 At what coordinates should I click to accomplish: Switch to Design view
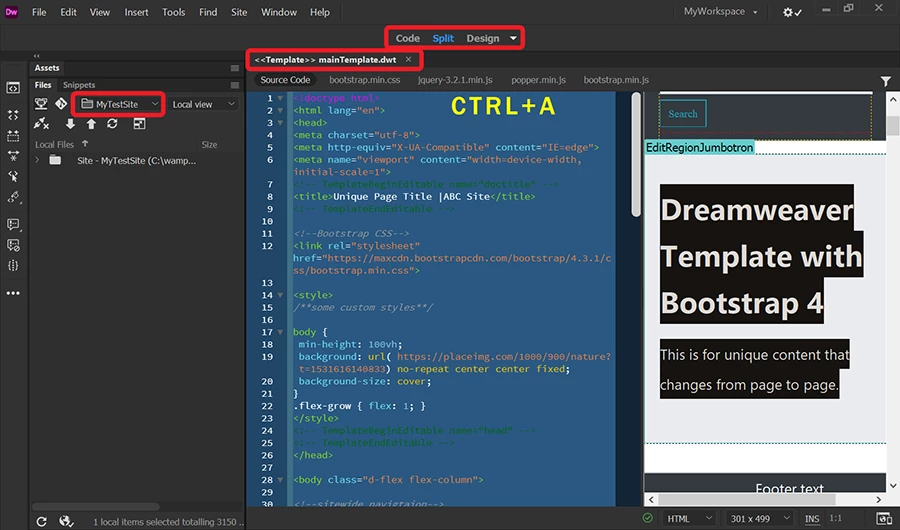[x=483, y=38]
